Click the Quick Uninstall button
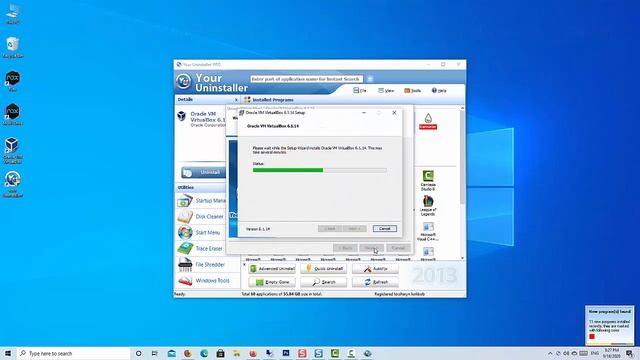640x360 pixels. (x=324, y=269)
